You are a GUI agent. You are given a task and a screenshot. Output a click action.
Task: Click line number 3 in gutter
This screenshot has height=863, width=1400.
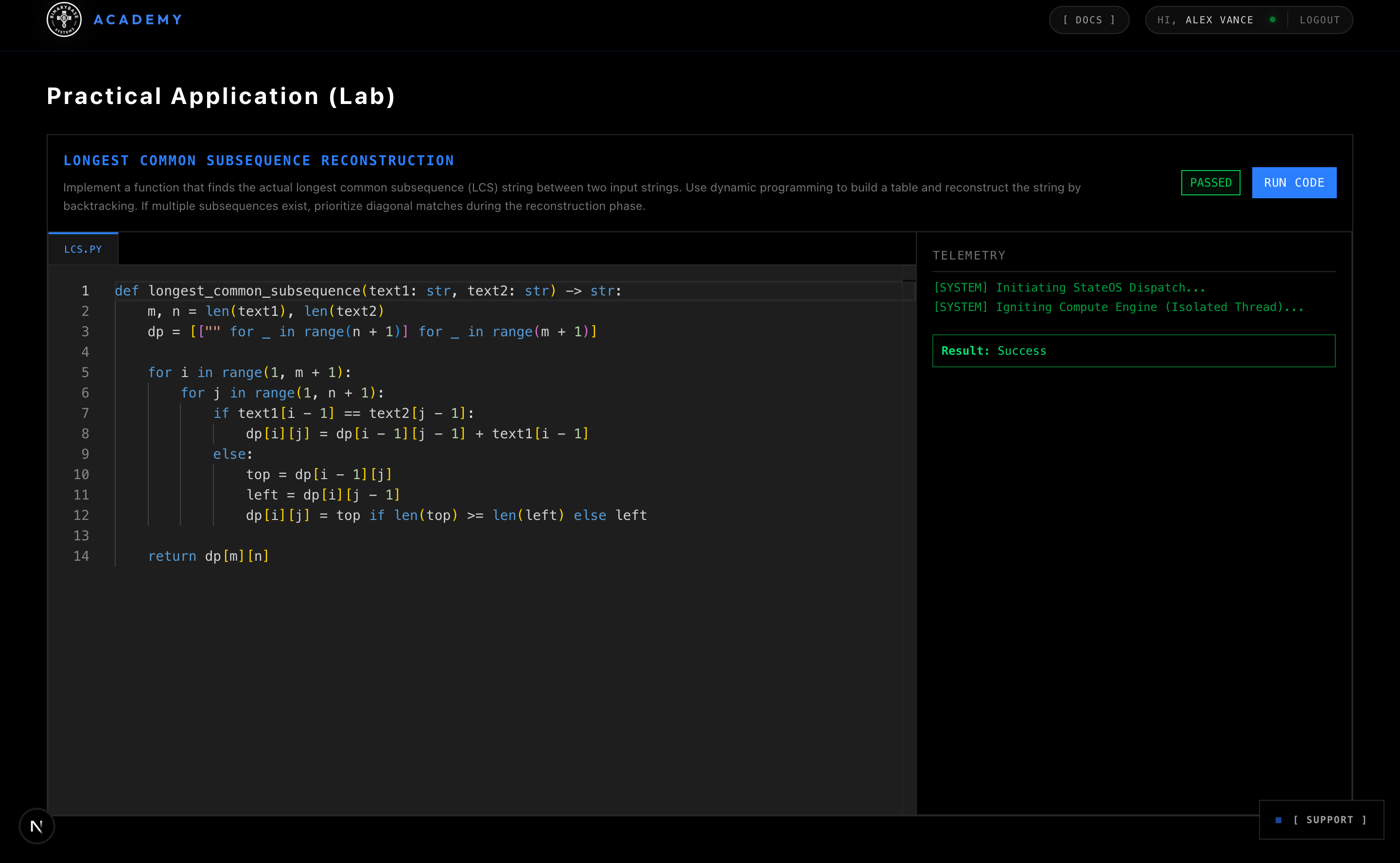pyautogui.click(x=85, y=331)
